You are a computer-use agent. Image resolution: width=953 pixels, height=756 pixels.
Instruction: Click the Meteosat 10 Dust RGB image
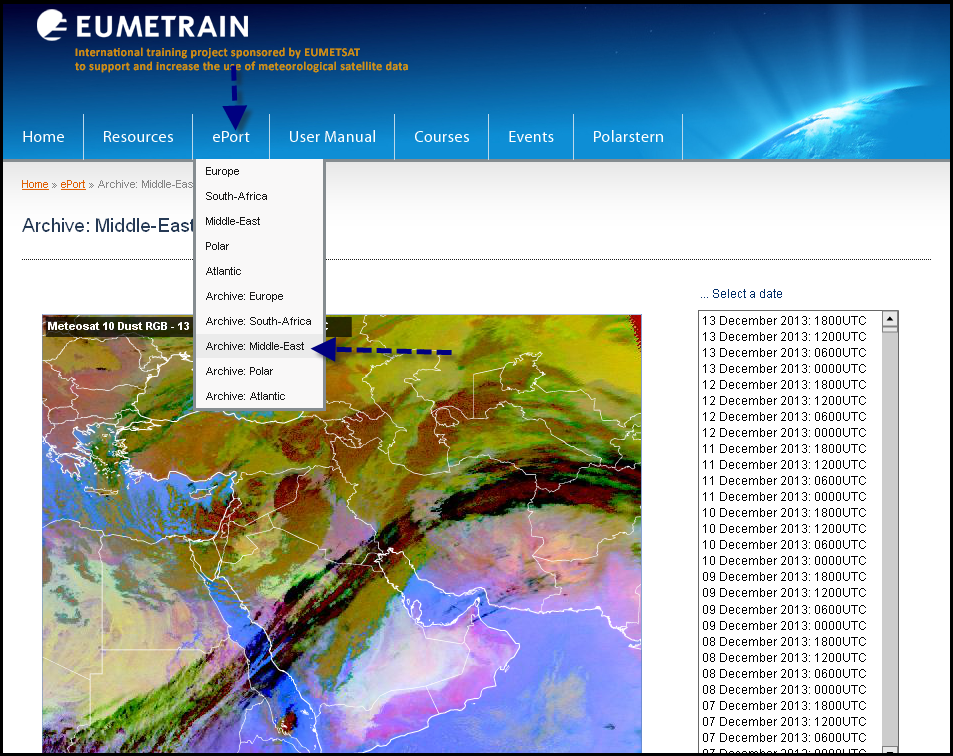[x=342, y=534]
